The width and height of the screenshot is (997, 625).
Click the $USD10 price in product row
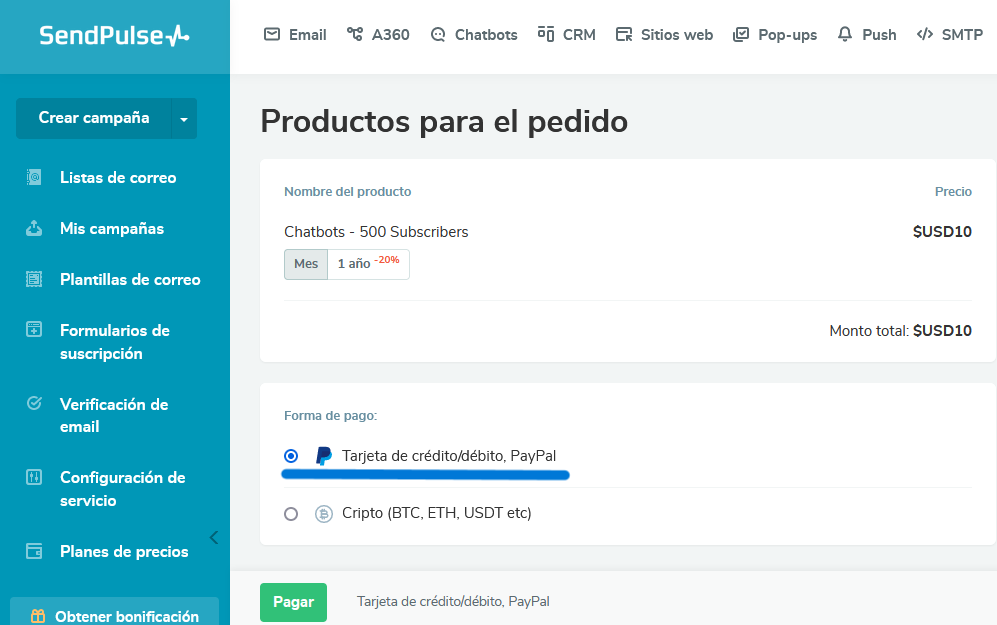tap(942, 232)
